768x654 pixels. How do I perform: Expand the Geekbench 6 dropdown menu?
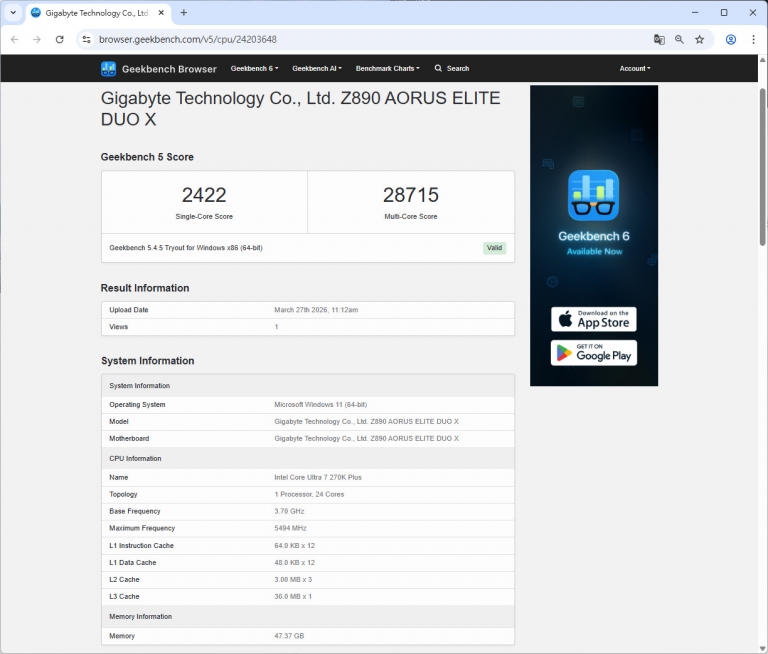pos(254,69)
